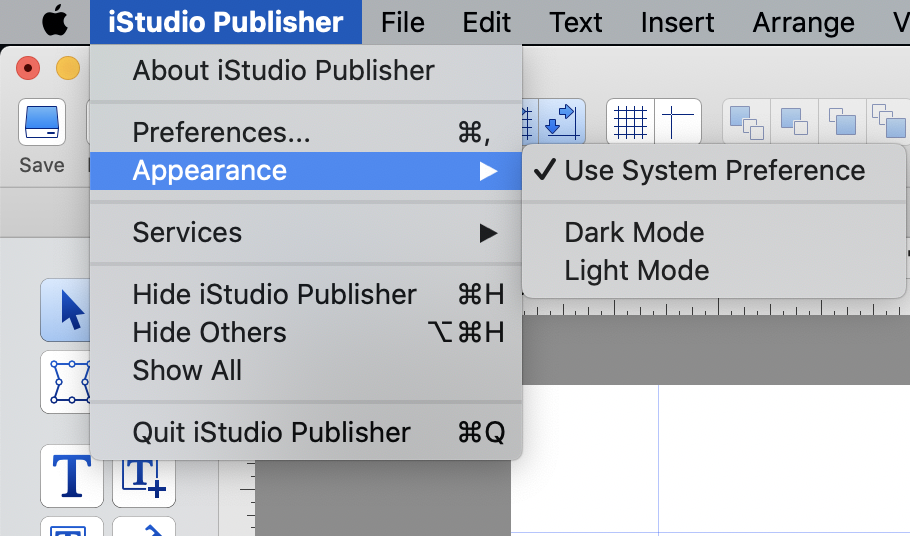Click the white document page canvas
This screenshot has width=910, height=536.
click(710, 459)
